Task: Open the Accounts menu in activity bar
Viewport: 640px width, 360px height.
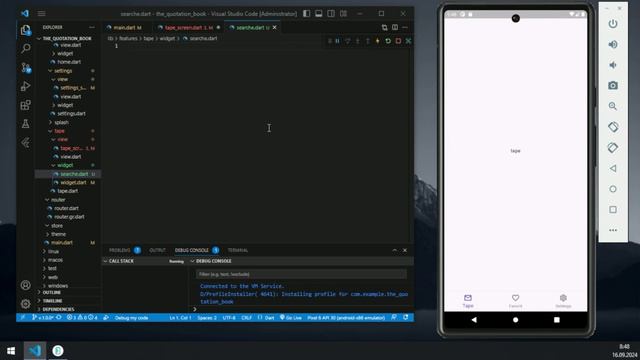Action: 25,285
